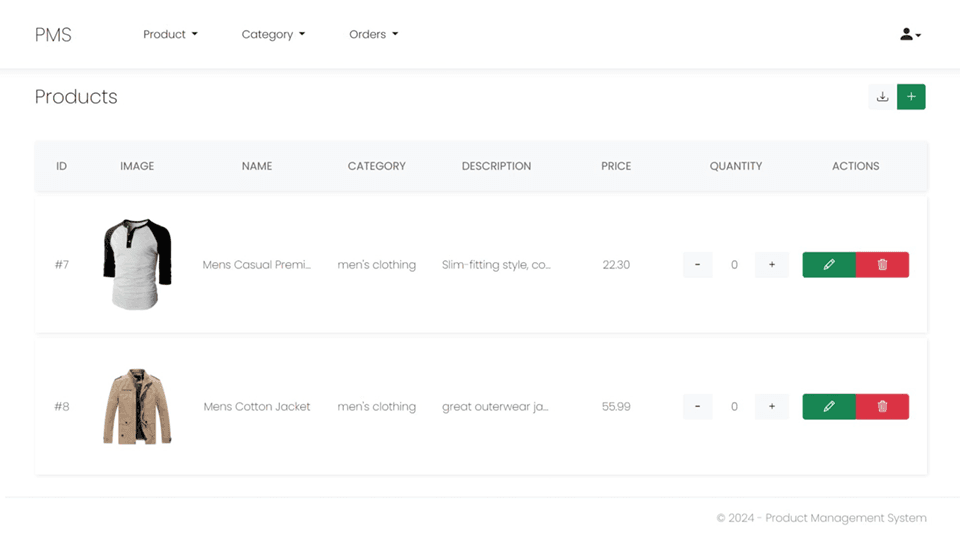Expand the Product dropdown menu
Screen dimensions: 960x540
click(x=170, y=34)
